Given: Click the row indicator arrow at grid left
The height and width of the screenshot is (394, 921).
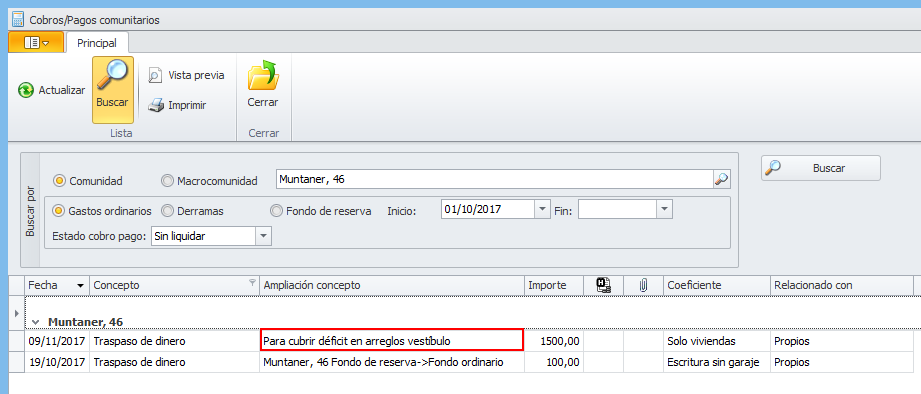Looking at the screenshot, I should tap(16, 313).
